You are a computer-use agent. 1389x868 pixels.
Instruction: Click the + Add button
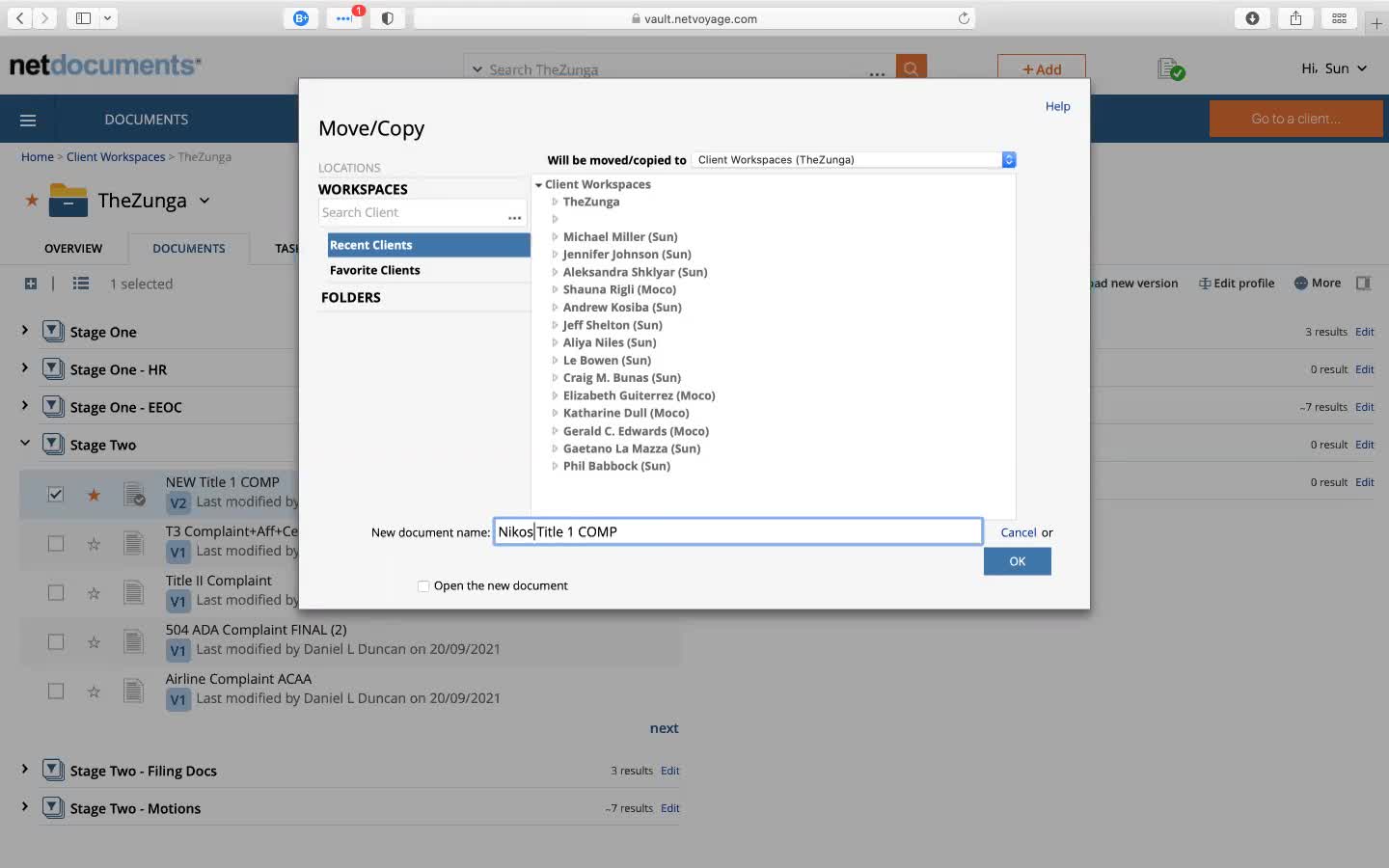[x=1041, y=68]
